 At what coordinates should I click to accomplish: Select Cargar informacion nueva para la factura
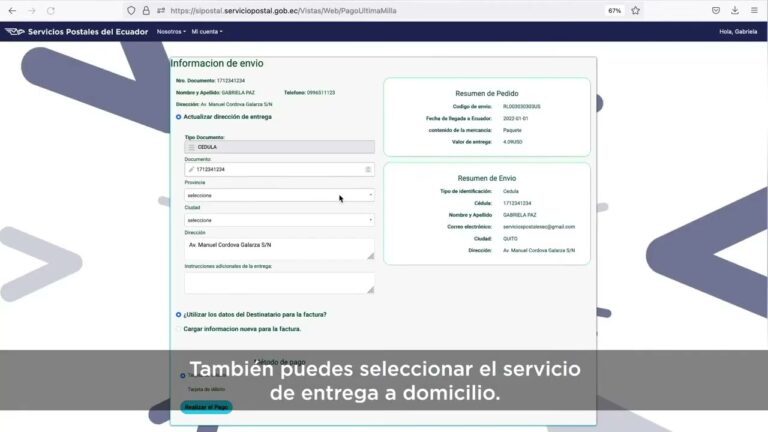click(178, 329)
